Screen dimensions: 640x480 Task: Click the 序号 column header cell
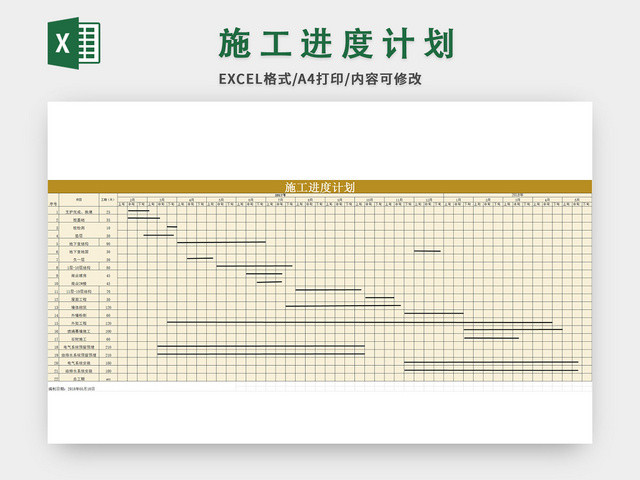point(53,201)
